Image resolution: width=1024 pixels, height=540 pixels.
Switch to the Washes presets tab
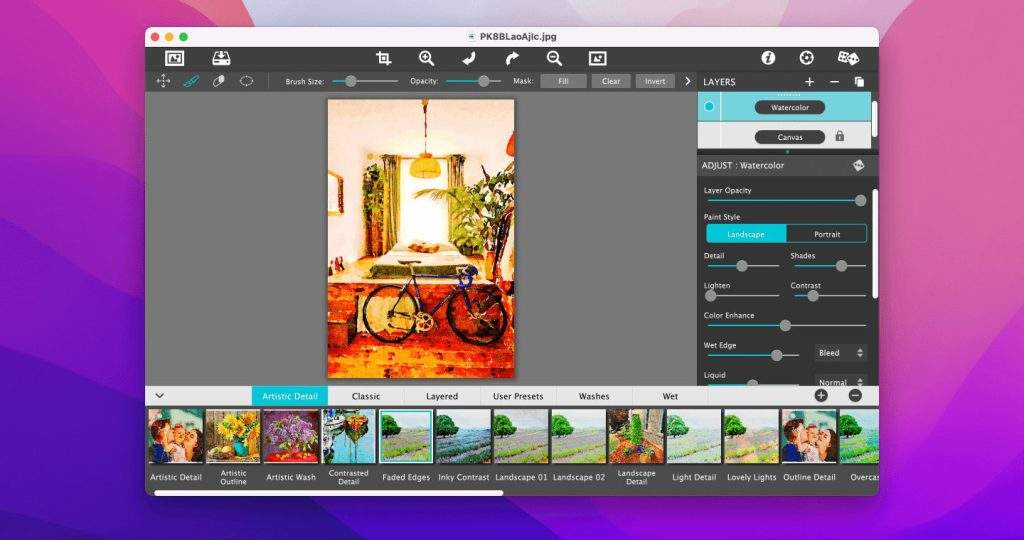pos(594,396)
